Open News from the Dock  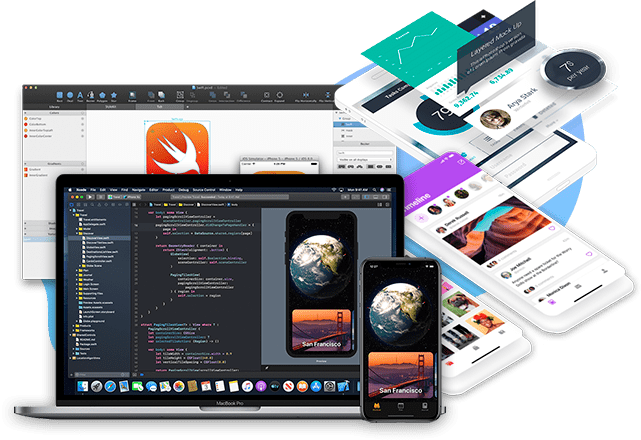click(x=288, y=386)
